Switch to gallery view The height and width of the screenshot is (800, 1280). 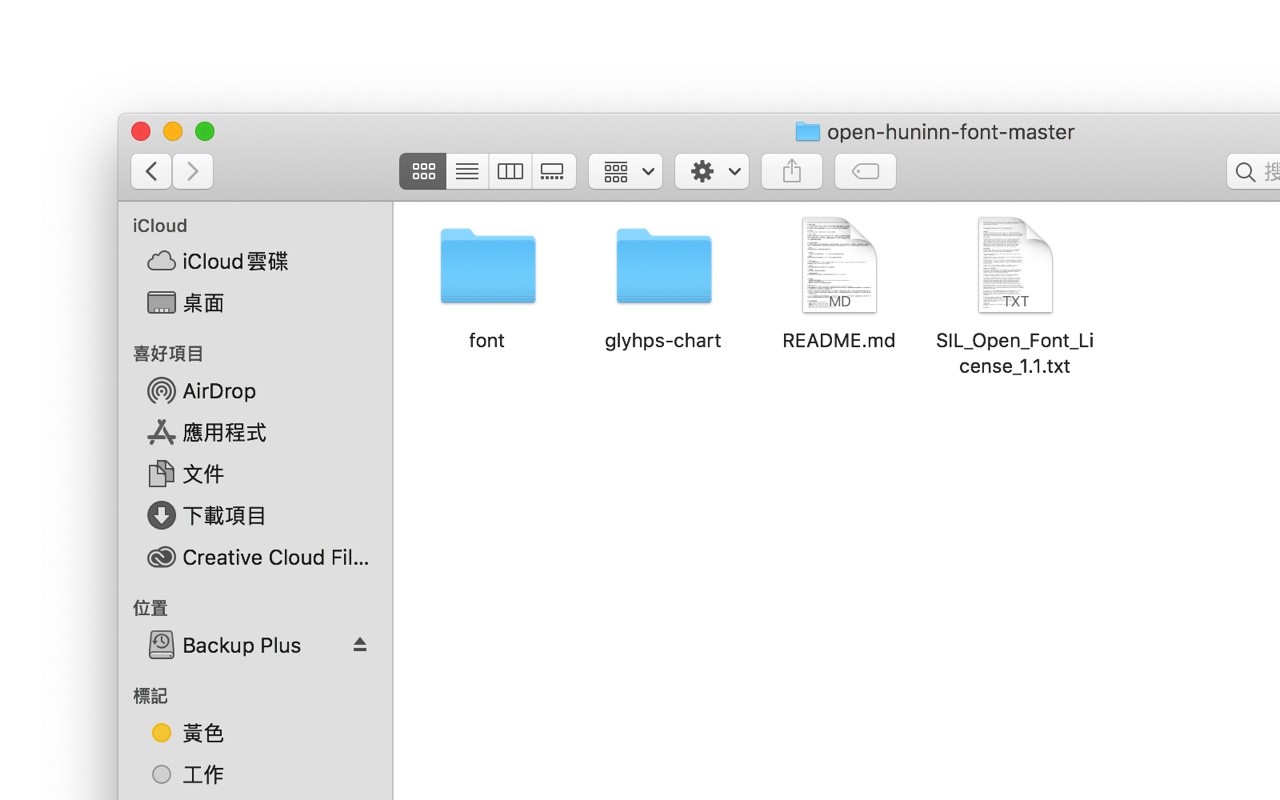553,172
